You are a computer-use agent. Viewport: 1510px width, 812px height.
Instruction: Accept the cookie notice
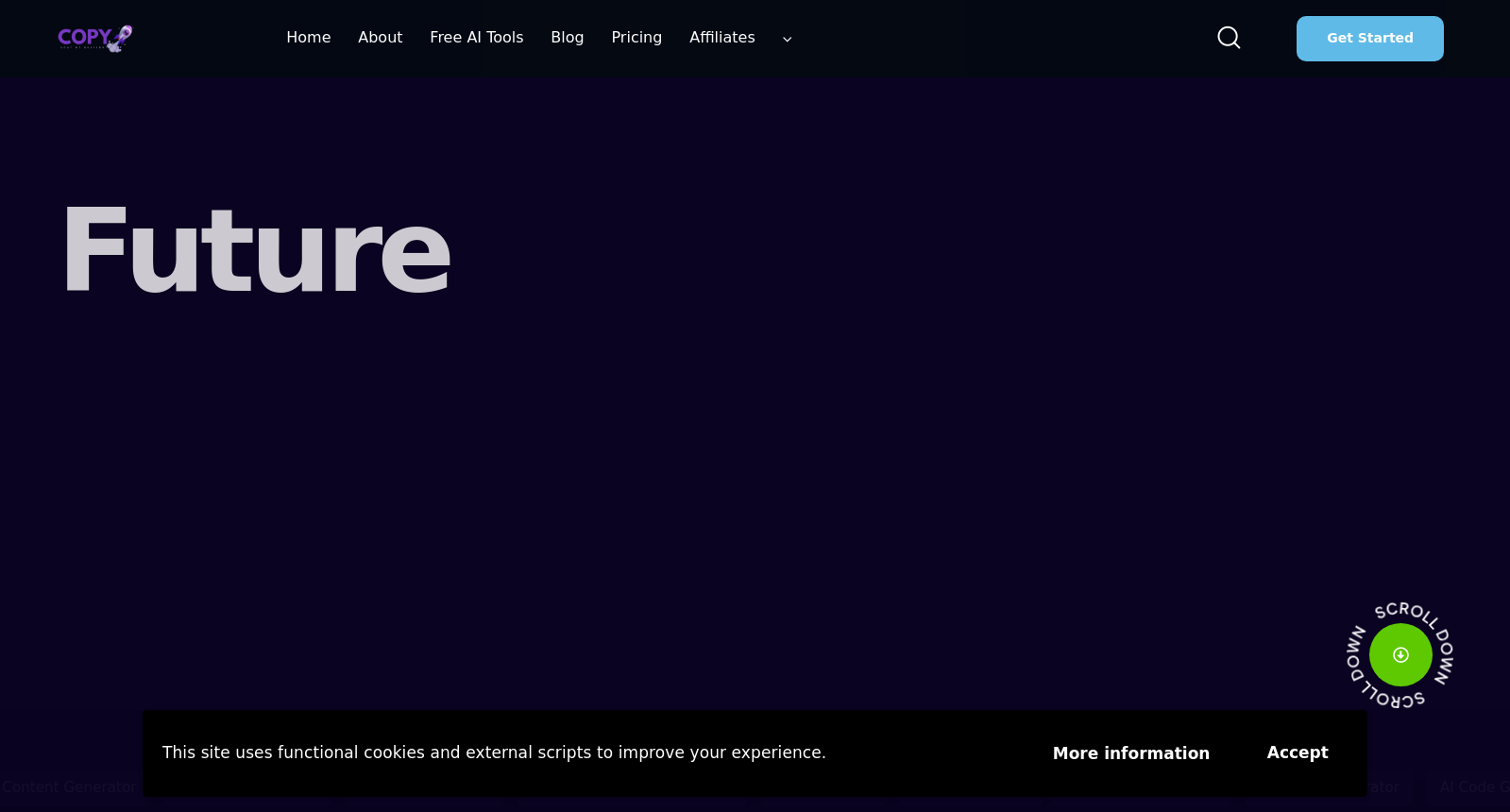click(x=1298, y=753)
